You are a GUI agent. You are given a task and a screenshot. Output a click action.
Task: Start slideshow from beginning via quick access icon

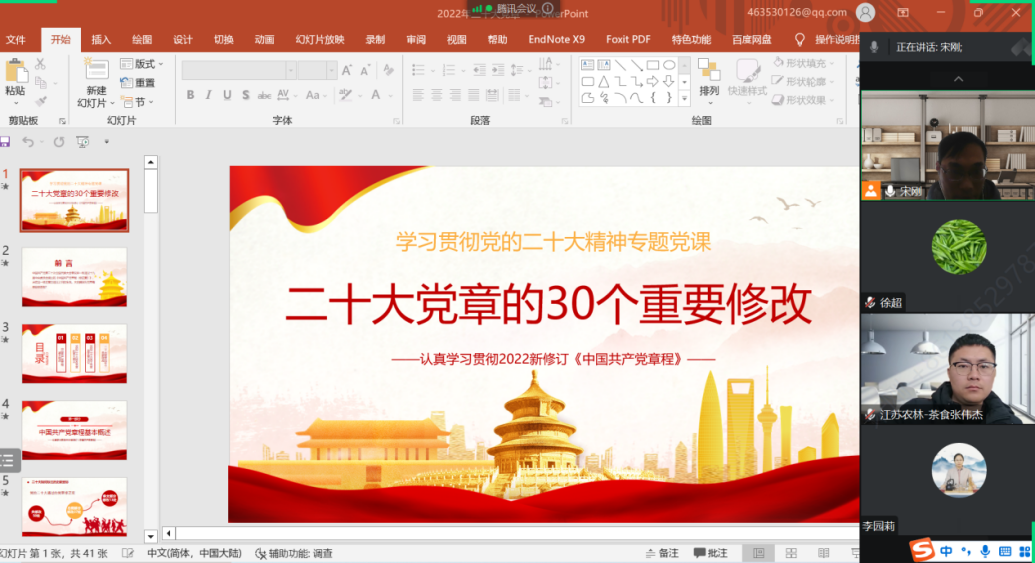[x=82, y=142]
